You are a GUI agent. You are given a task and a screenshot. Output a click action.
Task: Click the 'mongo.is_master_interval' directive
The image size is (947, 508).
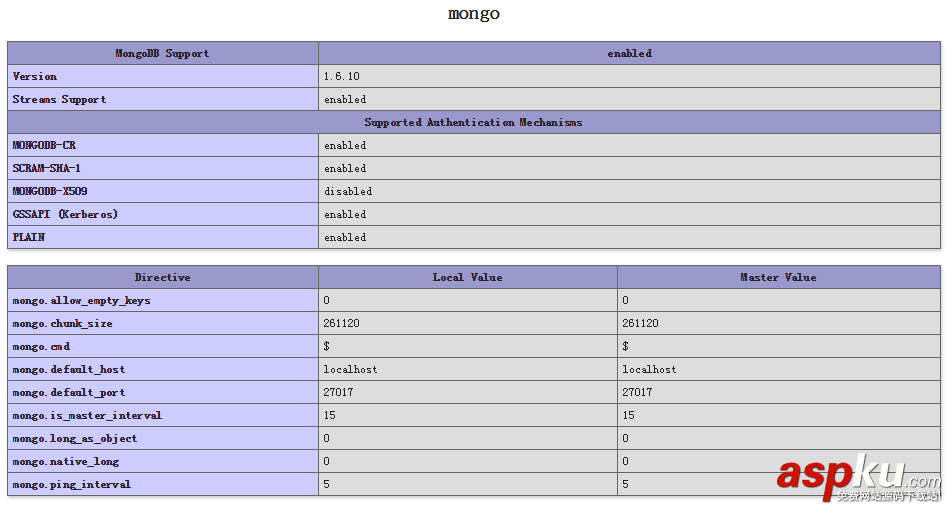coord(87,415)
